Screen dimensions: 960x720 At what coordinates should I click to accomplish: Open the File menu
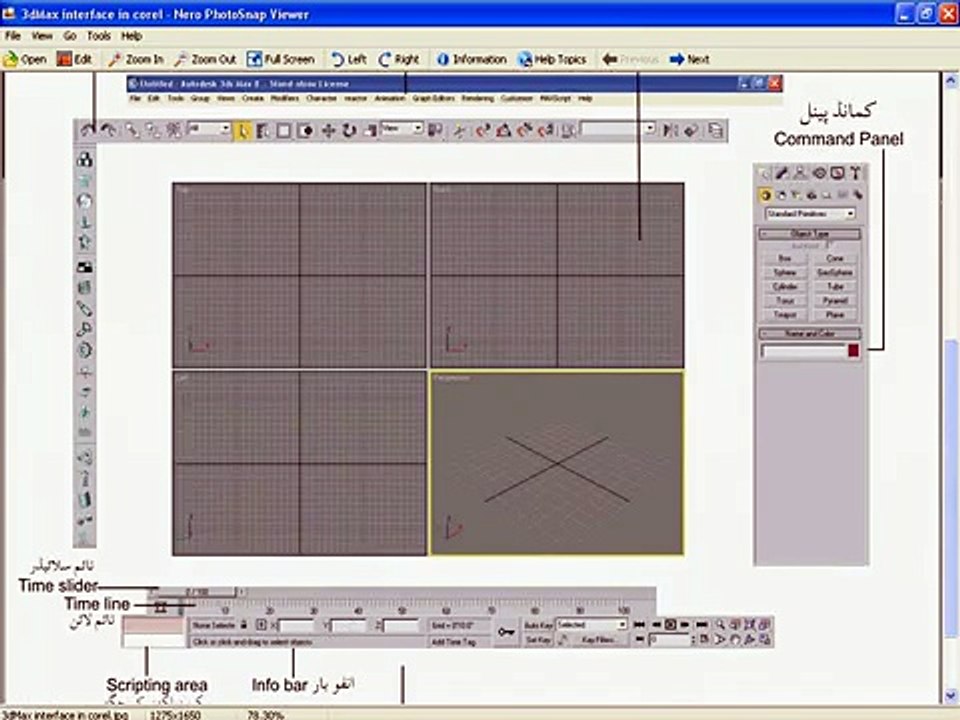13,36
